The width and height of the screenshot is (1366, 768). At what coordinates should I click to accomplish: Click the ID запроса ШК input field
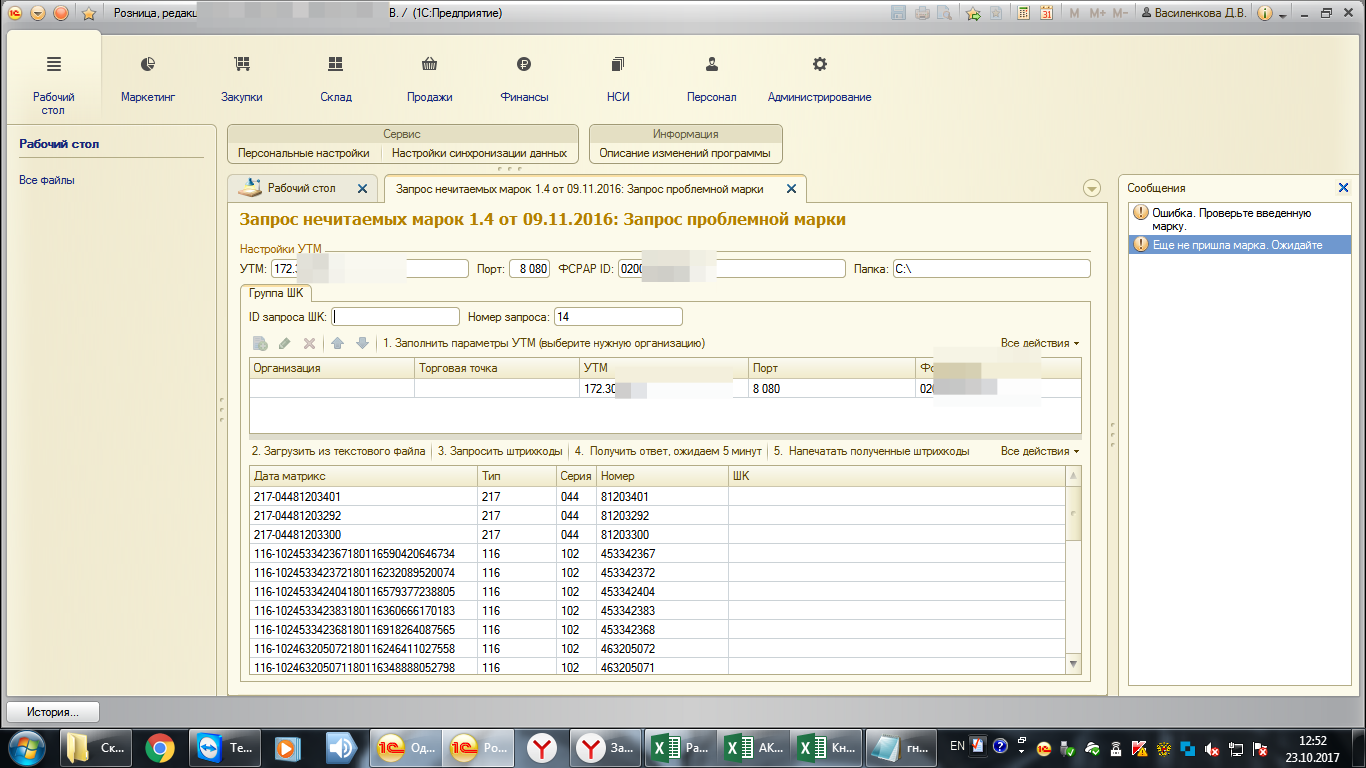click(395, 316)
